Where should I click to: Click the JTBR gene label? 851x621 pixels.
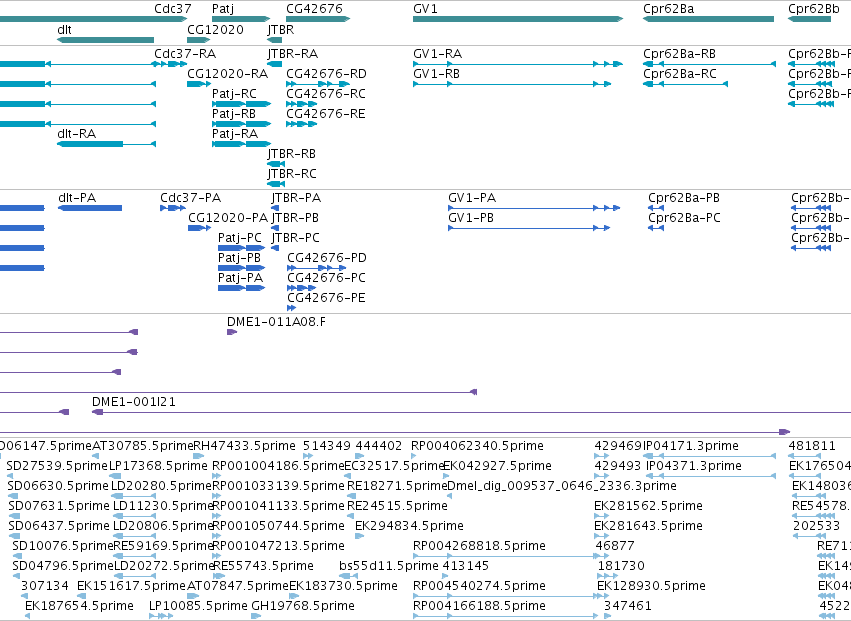point(281,29)
